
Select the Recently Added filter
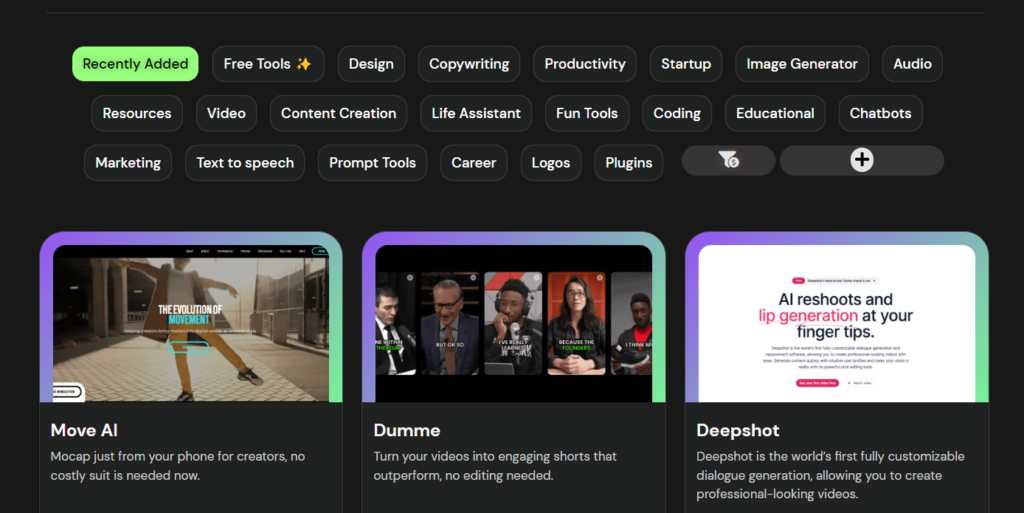point(135,64)
